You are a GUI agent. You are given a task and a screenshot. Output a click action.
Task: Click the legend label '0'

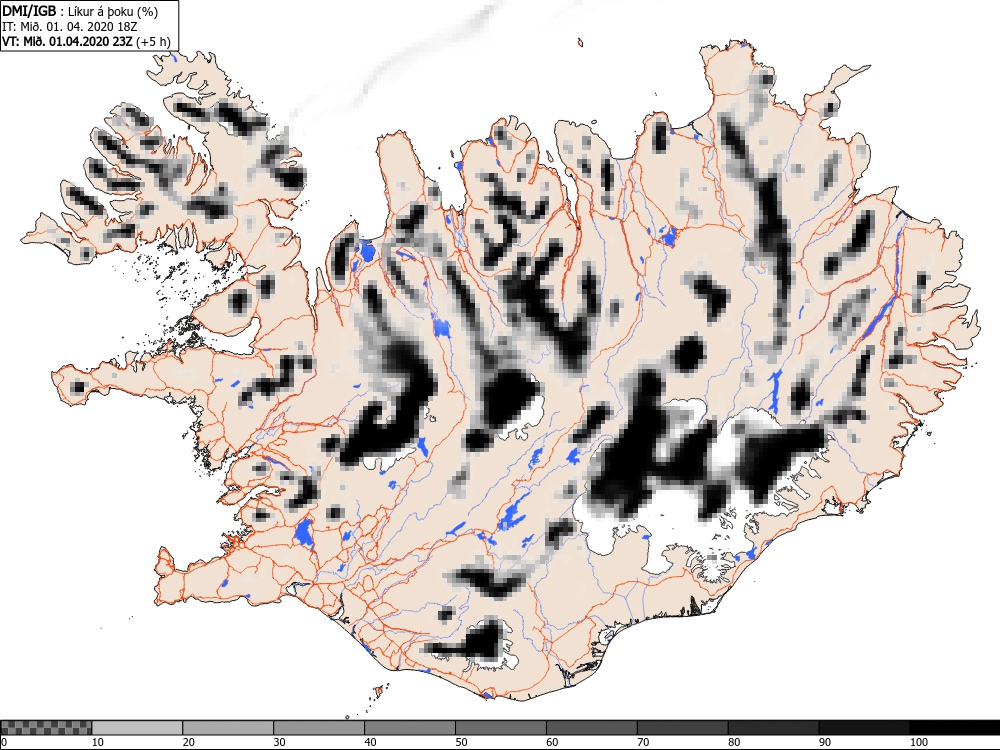click(4, 742)
